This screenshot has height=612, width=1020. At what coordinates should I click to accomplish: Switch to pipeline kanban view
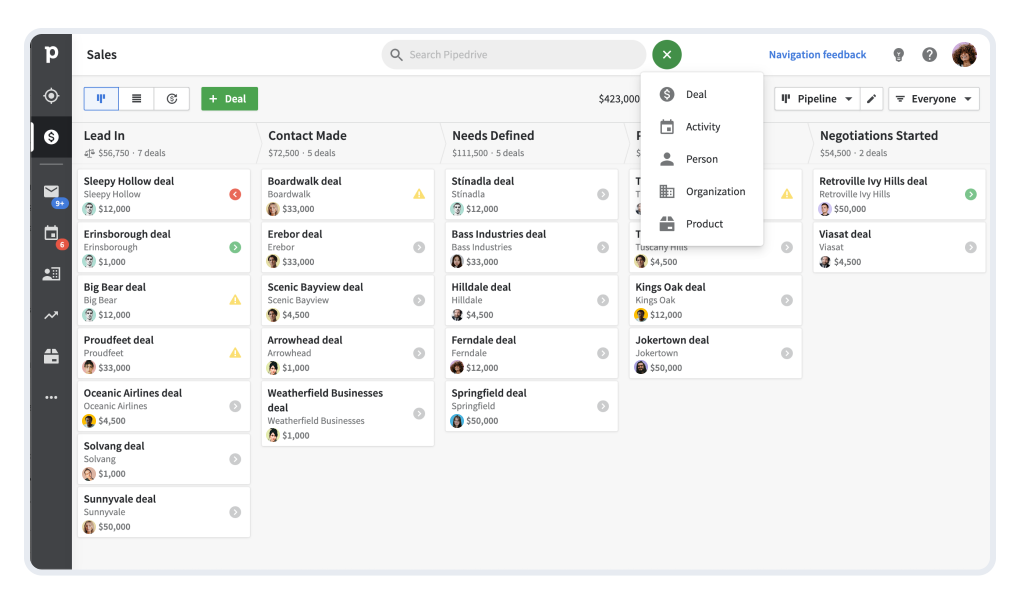pos(101,99)
